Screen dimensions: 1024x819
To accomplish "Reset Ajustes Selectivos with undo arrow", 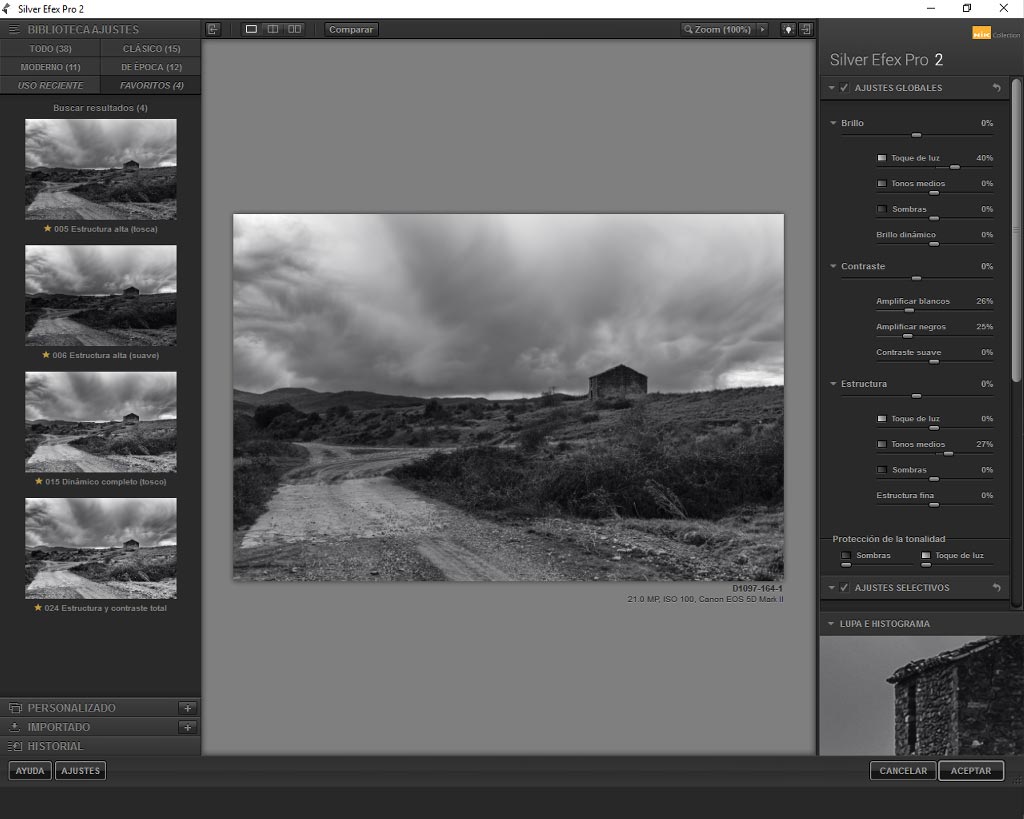I will (x=997, y=588).
